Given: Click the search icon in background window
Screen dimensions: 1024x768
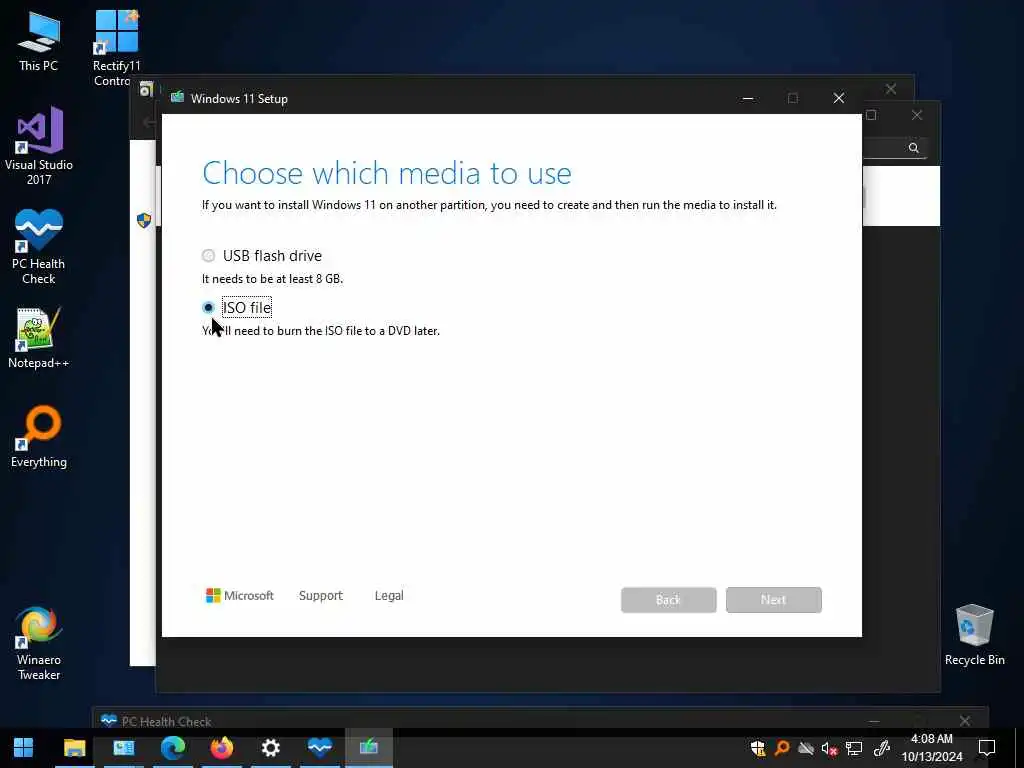Looking at the screenshot, I should (914, 148).
